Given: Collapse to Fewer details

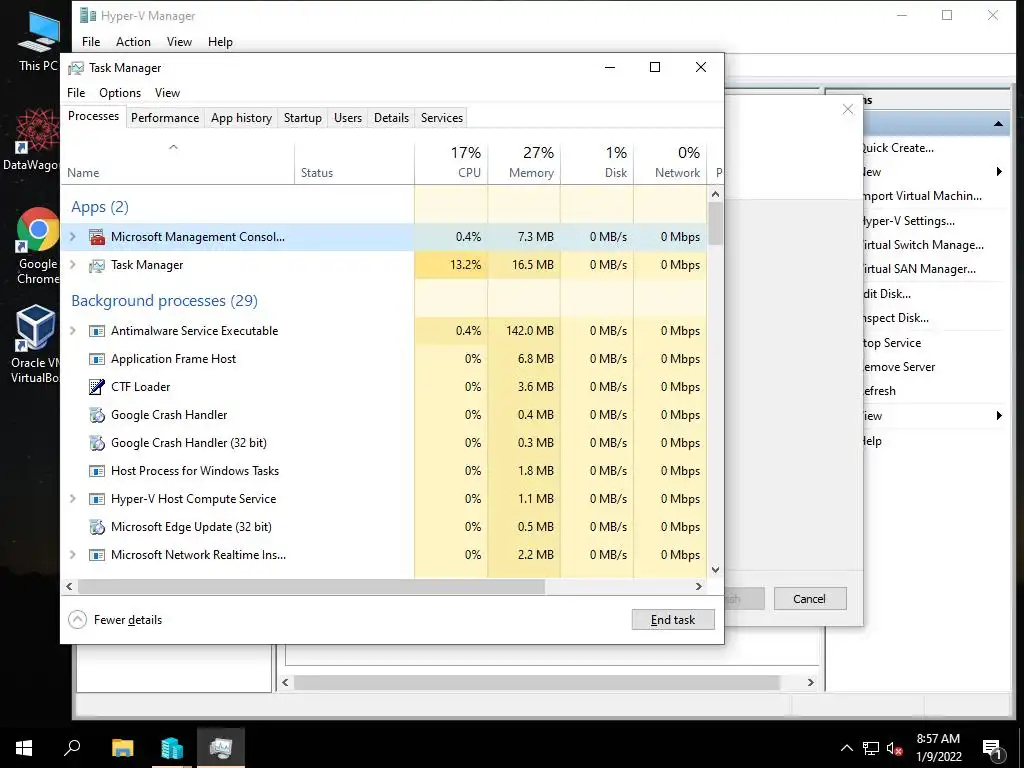Looking at the screenshot, I should (x=115, y=620).
